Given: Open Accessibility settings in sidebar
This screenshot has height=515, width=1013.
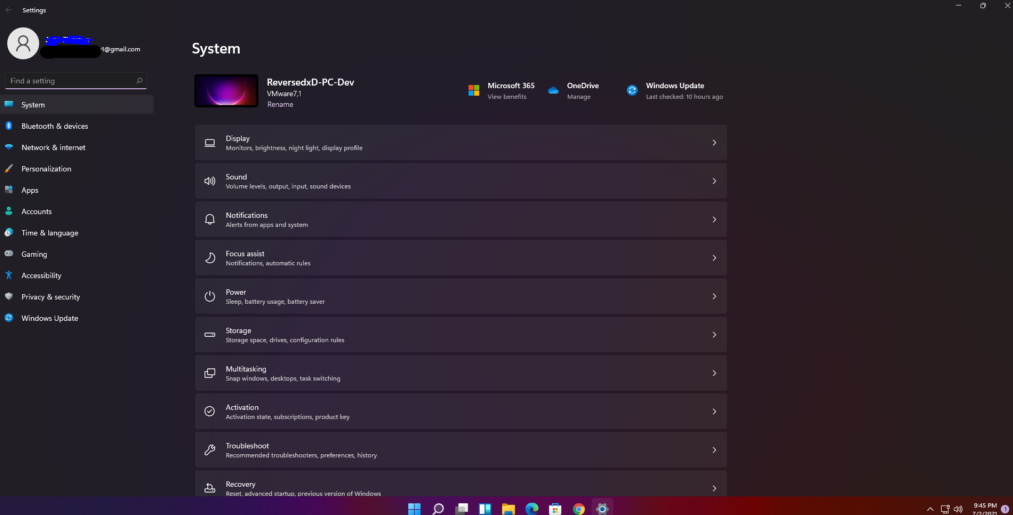Looking at the screenshot, I should (x=41, y=275).
